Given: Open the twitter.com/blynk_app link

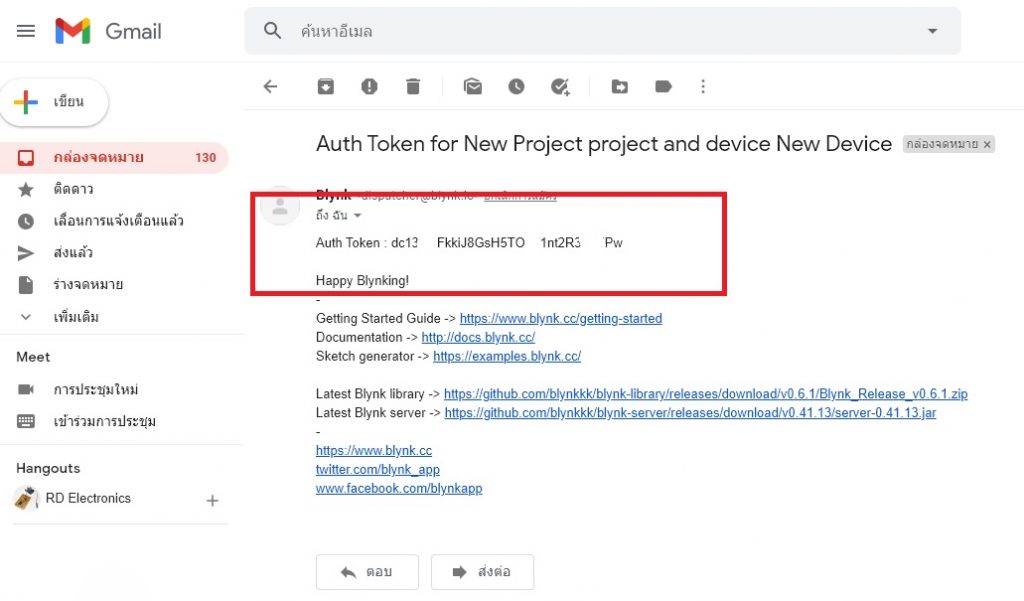Looking at the screenshot, I should tap(377, 470).
